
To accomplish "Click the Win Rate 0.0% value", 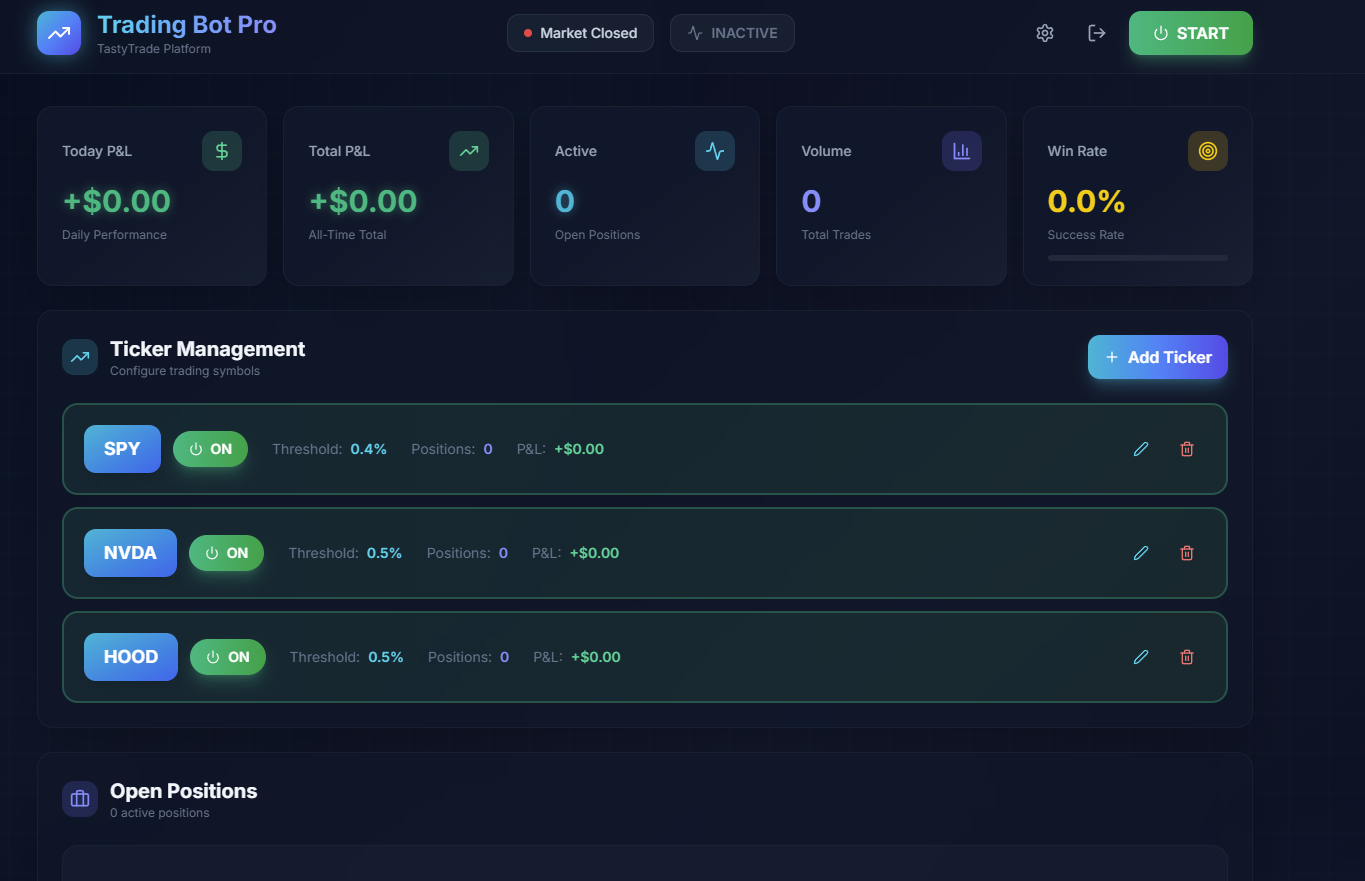I will click(1086, 201).
